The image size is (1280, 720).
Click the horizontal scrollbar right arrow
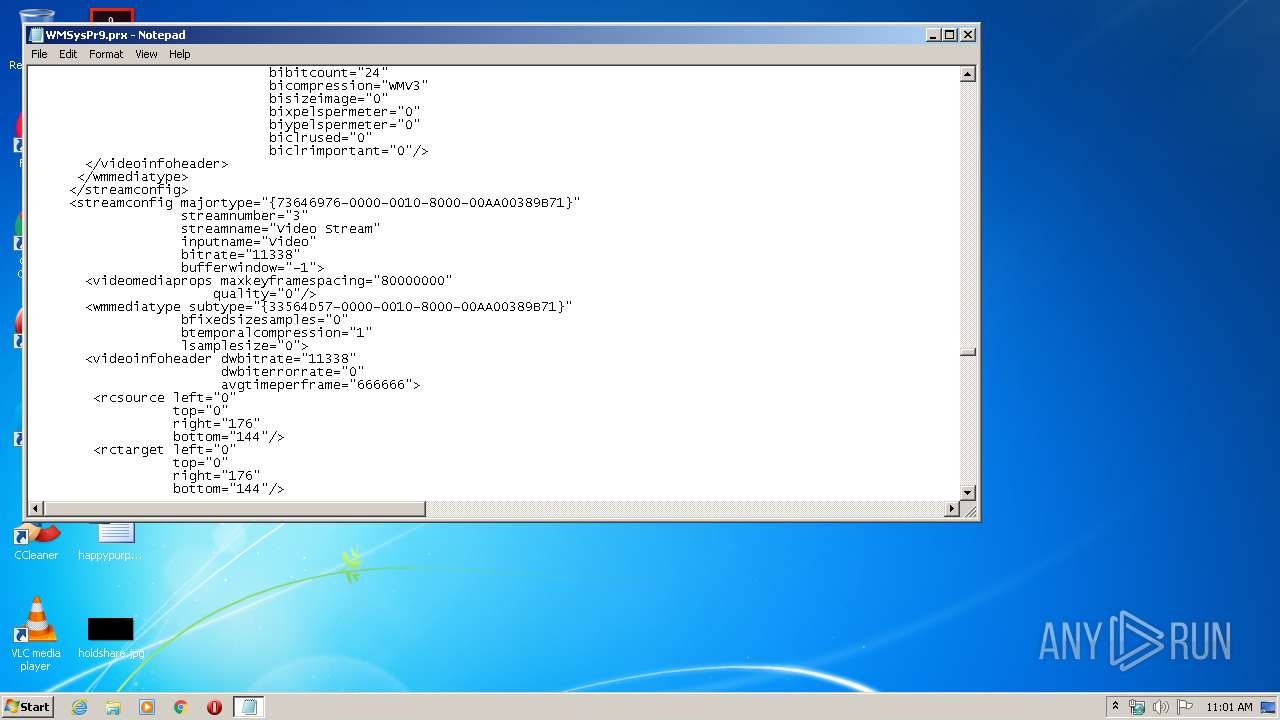click(x=952, y=509)
